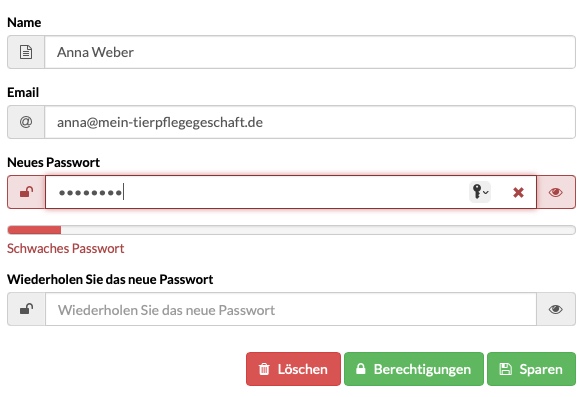This screenshot has width=586, height=397.
Task: Focus the Name field containing Anna Weber
Action: click(310, 52)
